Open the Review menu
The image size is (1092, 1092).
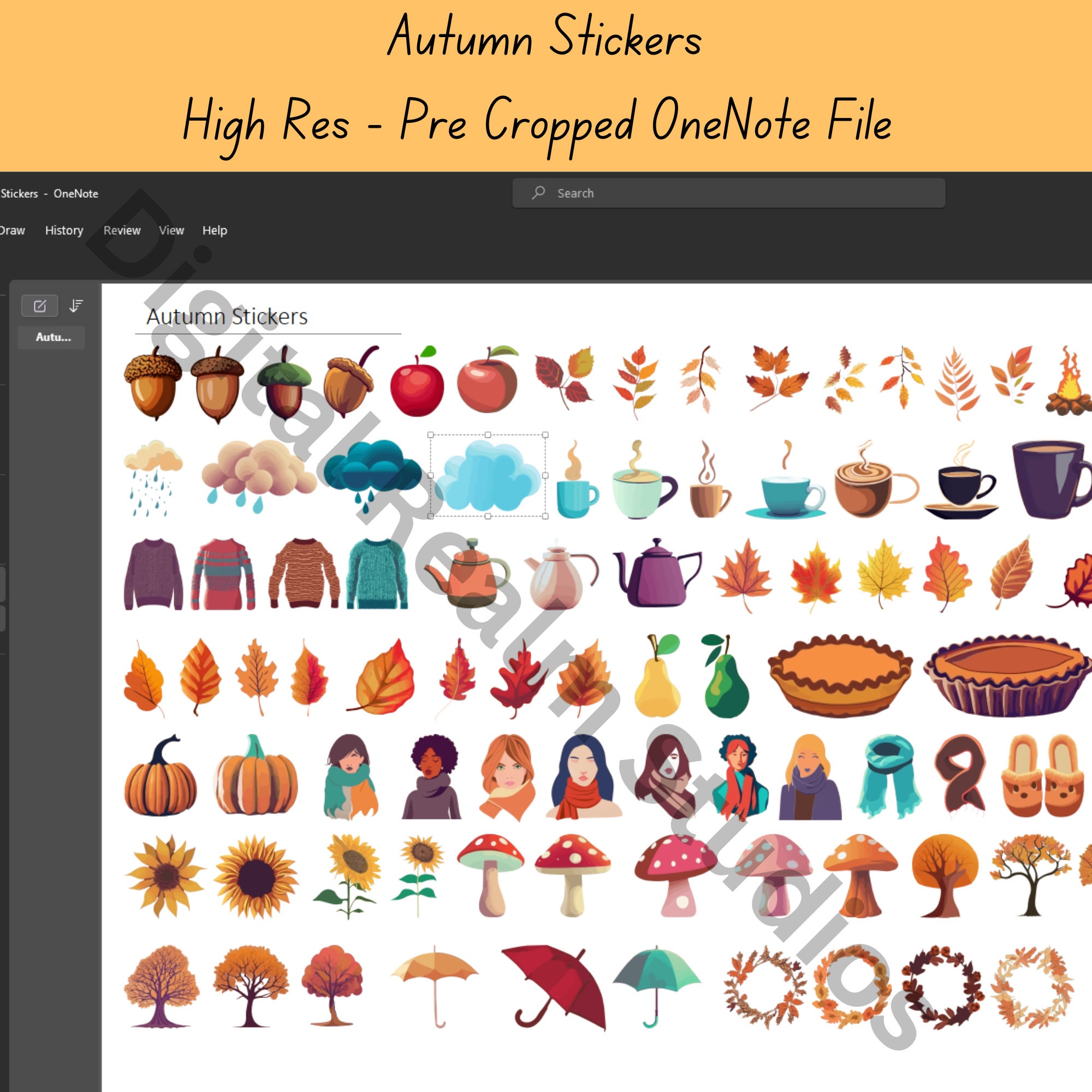122,230
